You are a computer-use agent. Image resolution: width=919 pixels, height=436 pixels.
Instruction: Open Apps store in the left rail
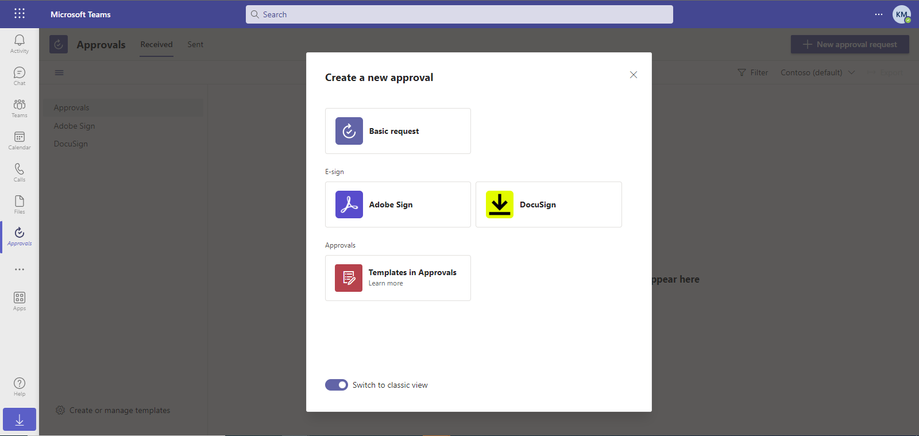point(19,301)
